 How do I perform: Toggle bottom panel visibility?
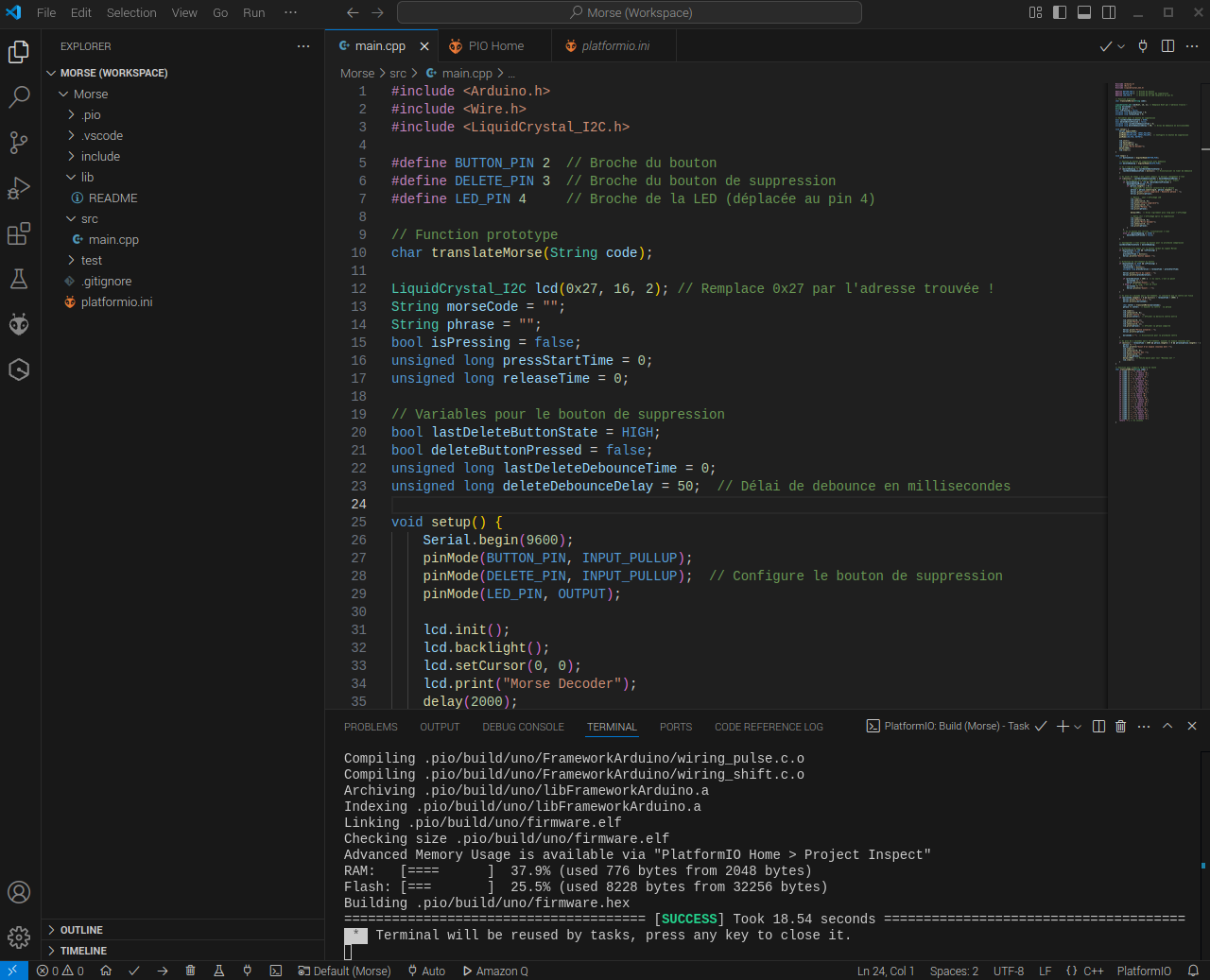[1084, 12]
